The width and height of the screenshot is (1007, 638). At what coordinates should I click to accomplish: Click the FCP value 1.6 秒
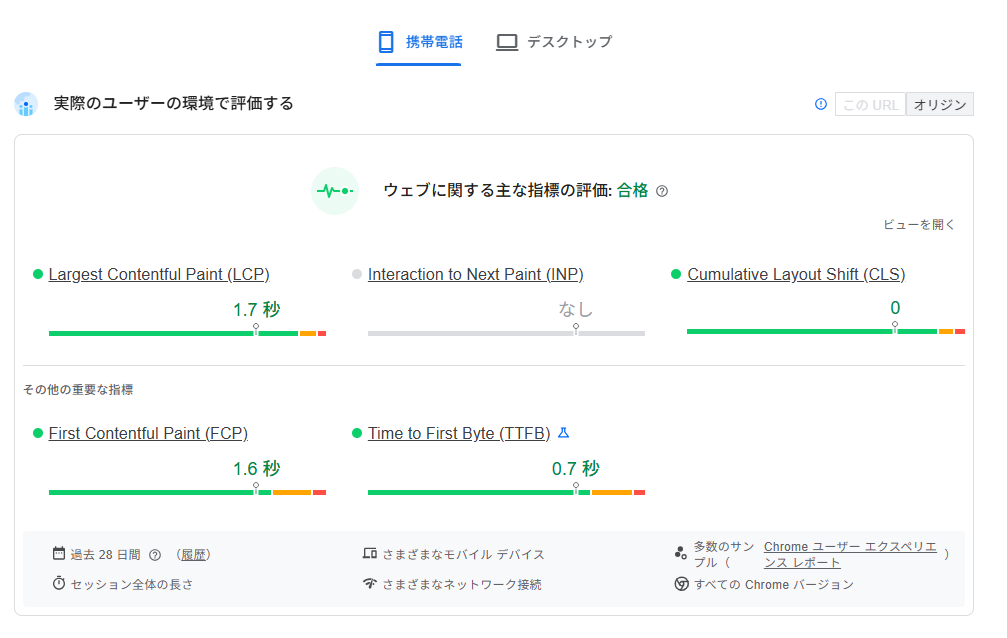(256, 469)
